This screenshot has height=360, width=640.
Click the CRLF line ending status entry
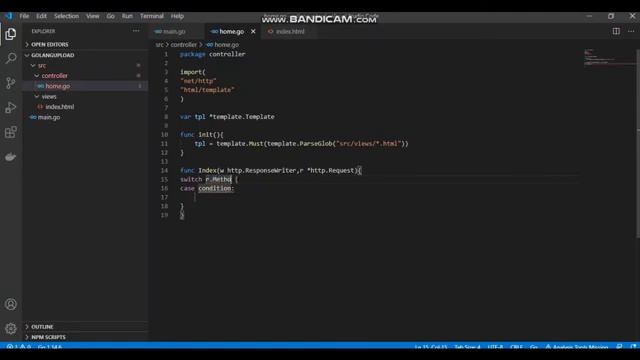click(516, 347)
